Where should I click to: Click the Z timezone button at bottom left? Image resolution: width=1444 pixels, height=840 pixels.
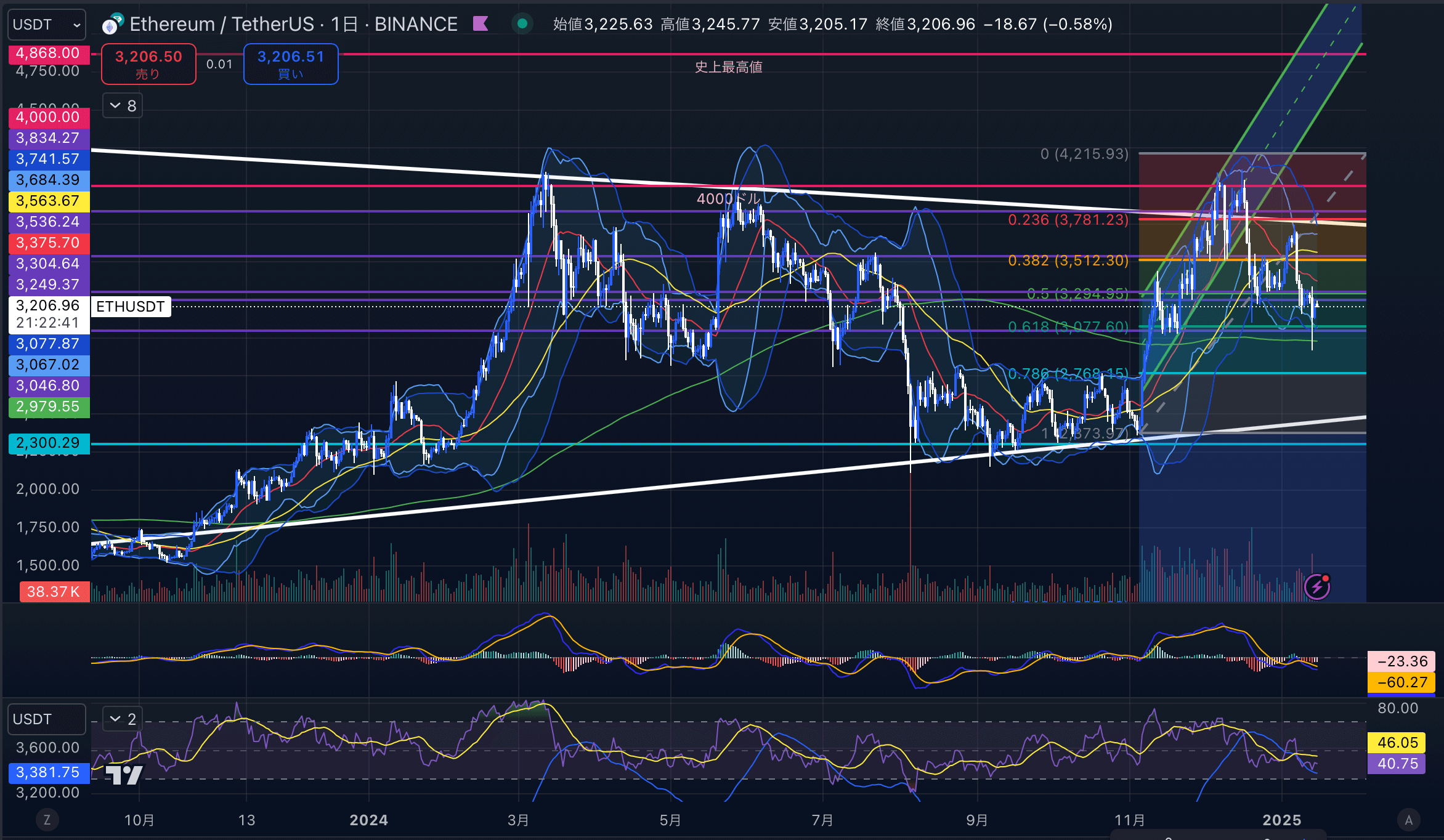tap(47, 820)
